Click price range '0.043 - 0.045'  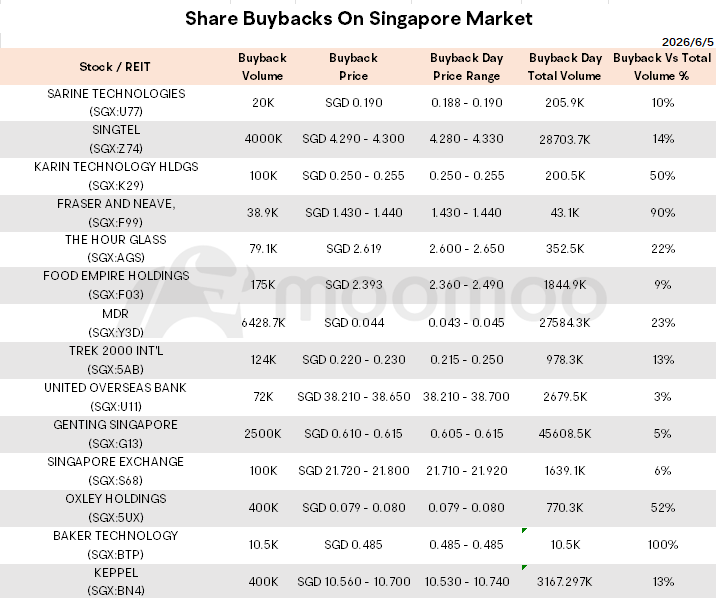[466, 323]
